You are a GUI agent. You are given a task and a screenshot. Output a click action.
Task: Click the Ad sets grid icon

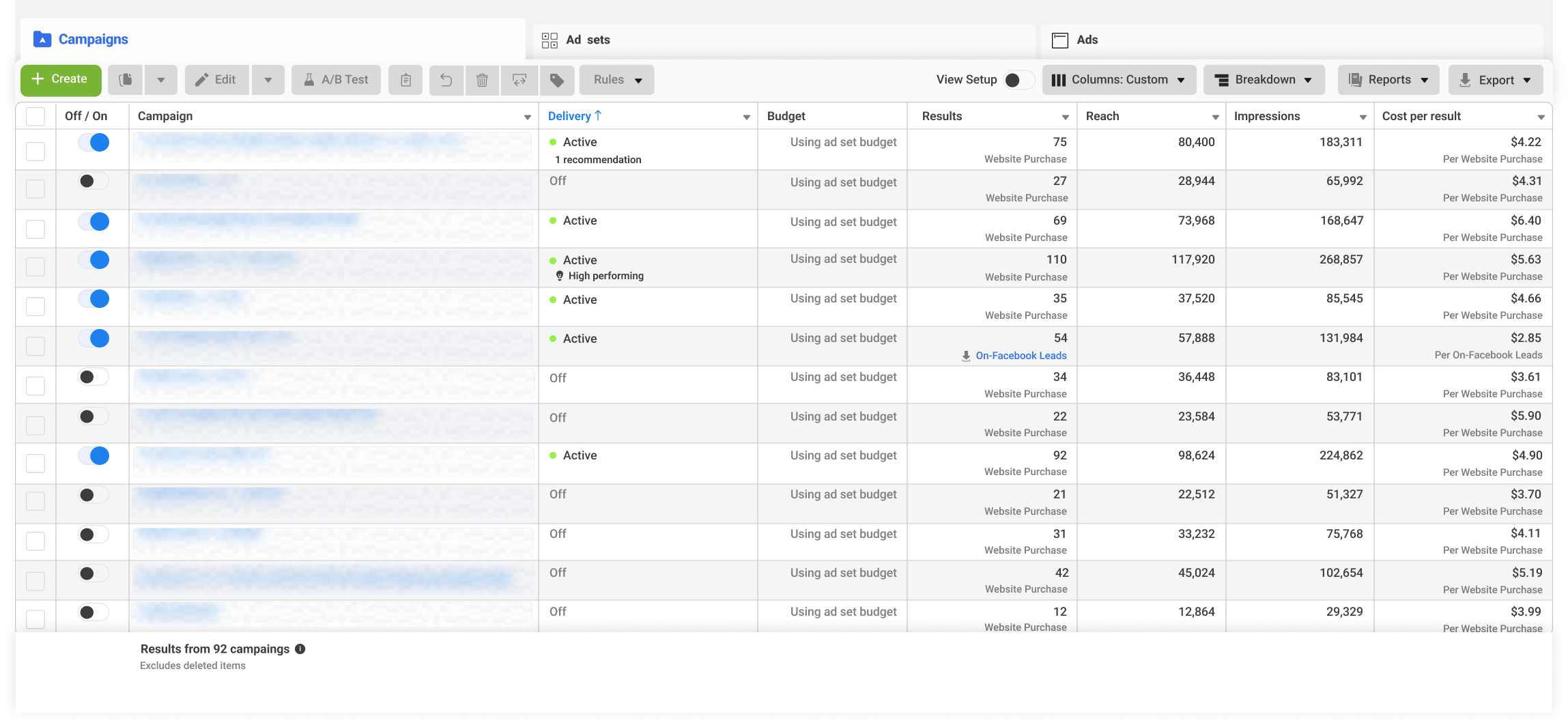tap(550, 40)
